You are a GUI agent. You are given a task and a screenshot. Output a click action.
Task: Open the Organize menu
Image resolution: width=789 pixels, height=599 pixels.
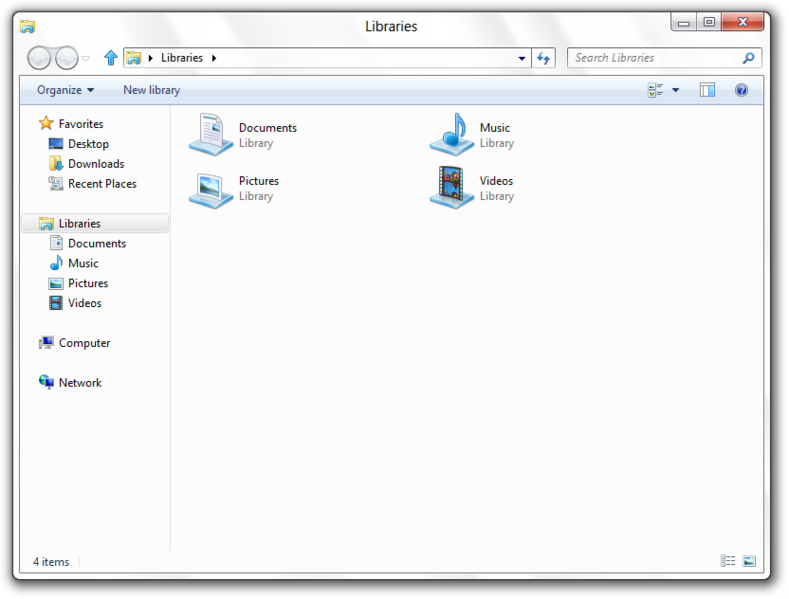[65, 90]
